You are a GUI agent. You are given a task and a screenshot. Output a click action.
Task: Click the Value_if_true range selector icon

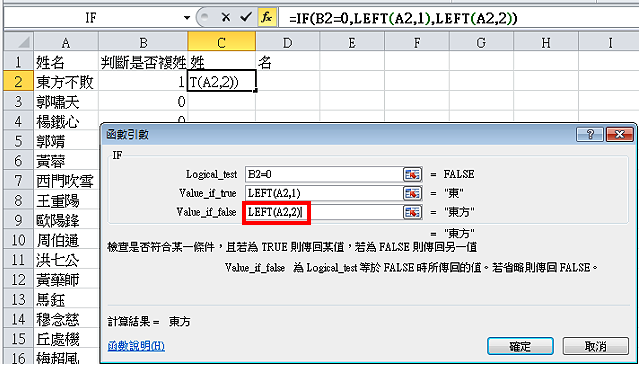click(x=412, y=193)
